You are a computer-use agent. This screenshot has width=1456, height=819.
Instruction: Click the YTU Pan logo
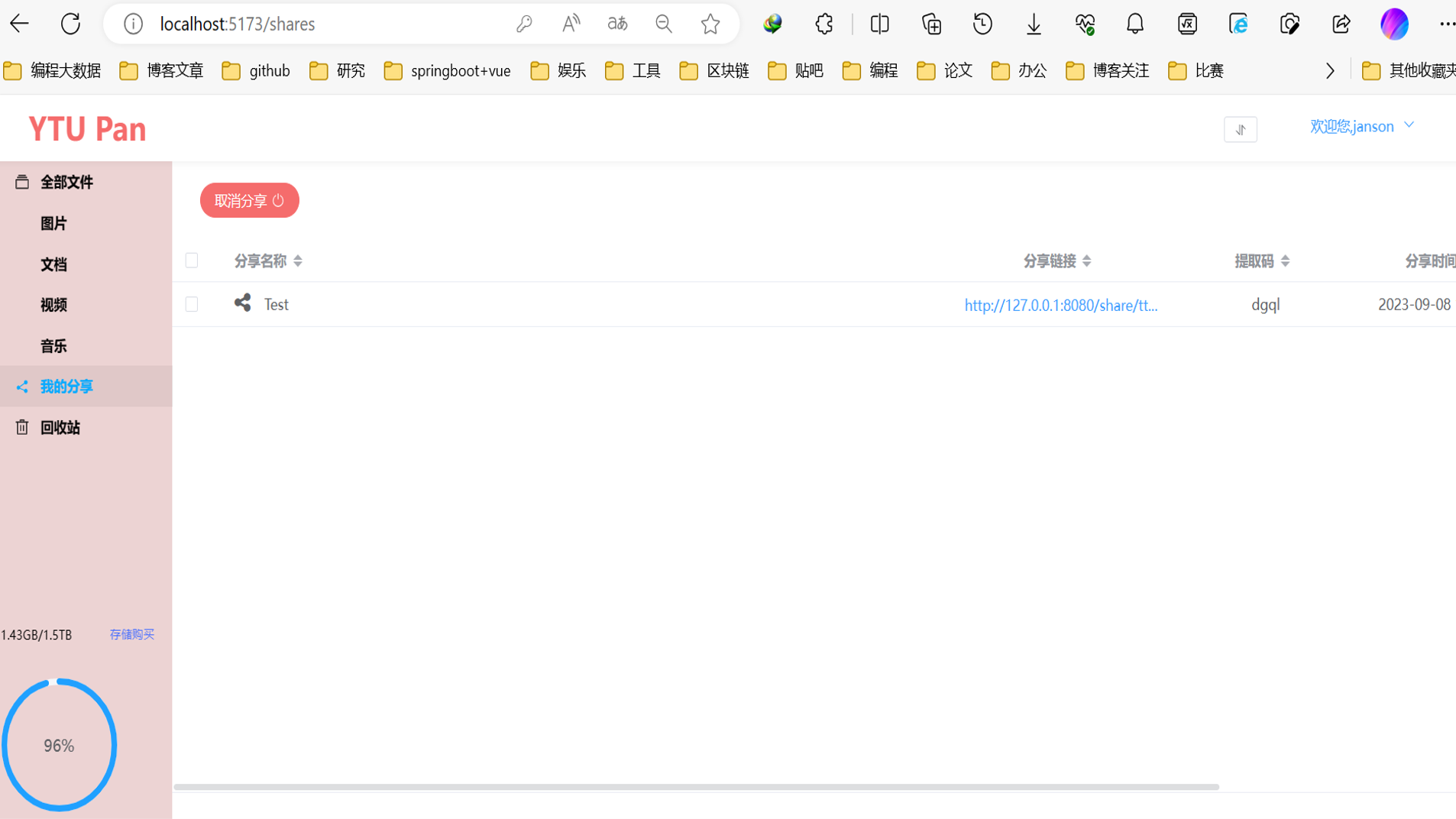(x=87, y=128)
